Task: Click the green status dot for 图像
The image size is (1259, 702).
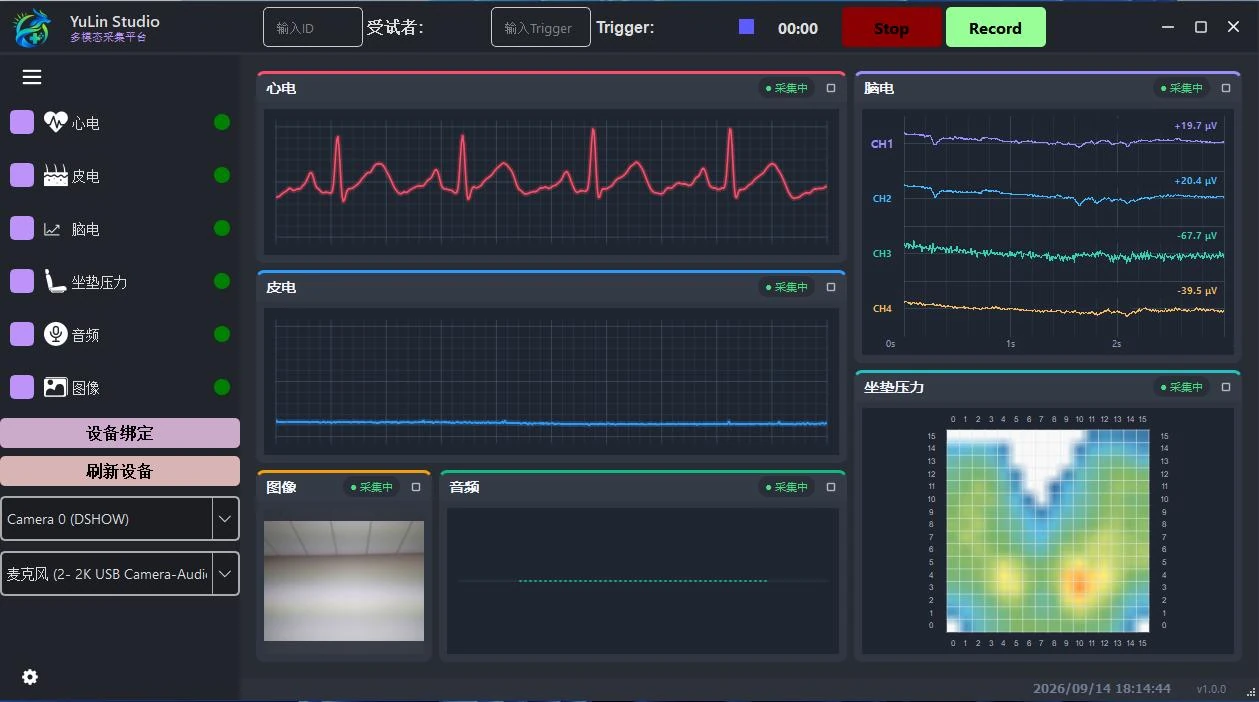Action: click(222, 387)
